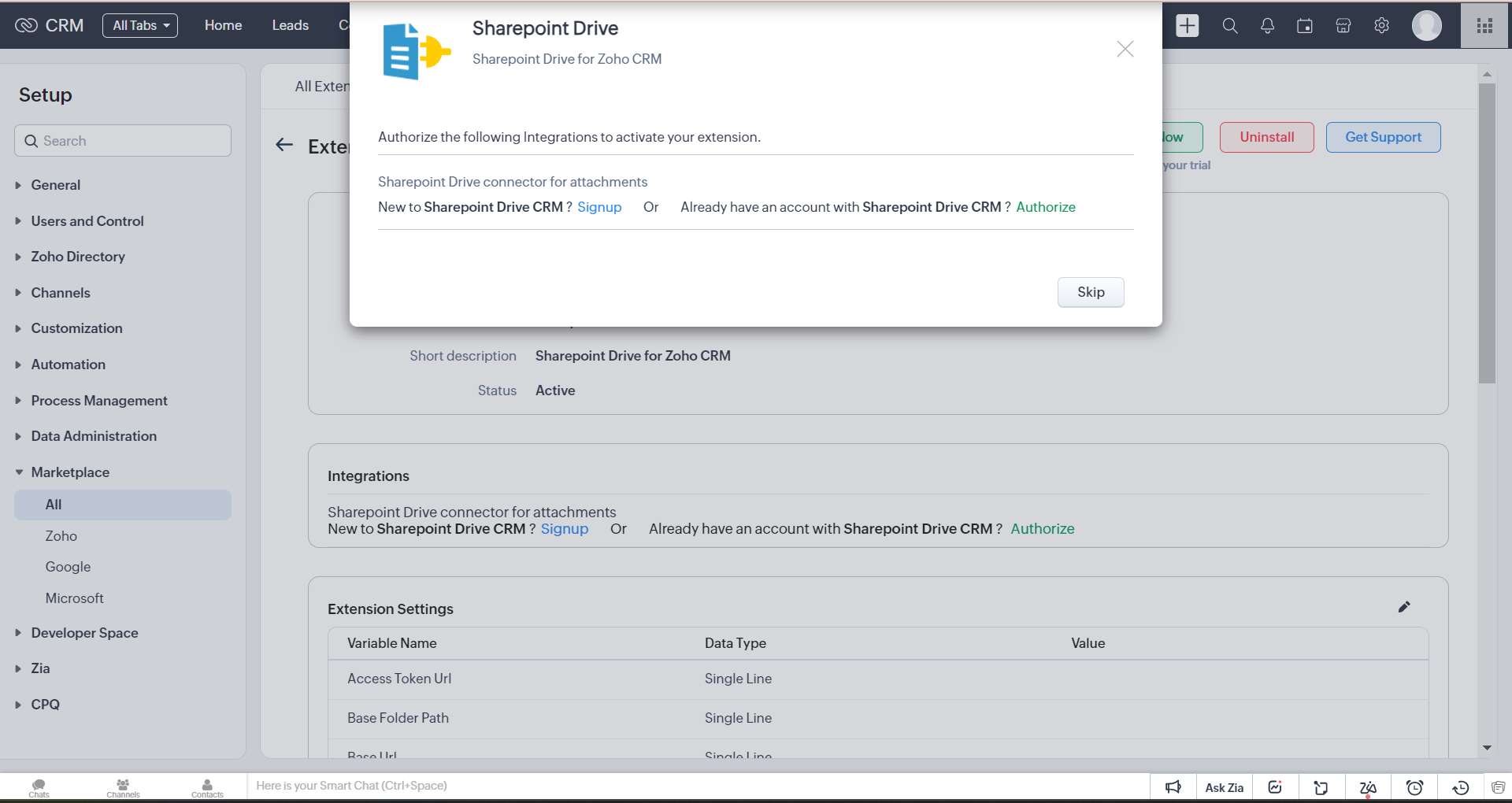Click the Uninstall button

pyautogui.click(x=1267, y=137)
